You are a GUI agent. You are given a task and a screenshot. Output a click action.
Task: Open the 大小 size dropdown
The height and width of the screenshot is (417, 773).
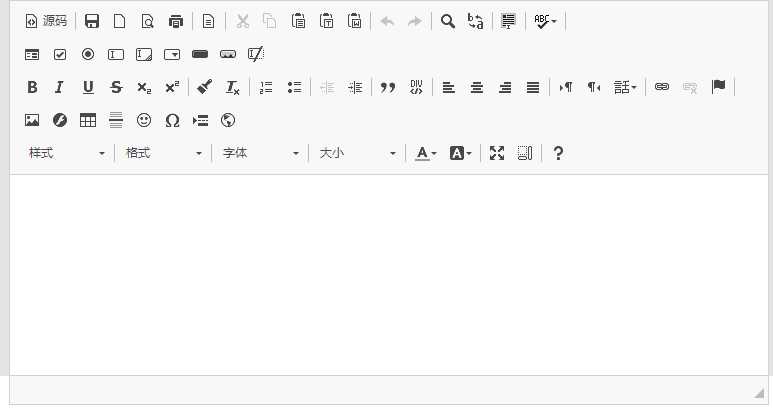click(357, 153)
